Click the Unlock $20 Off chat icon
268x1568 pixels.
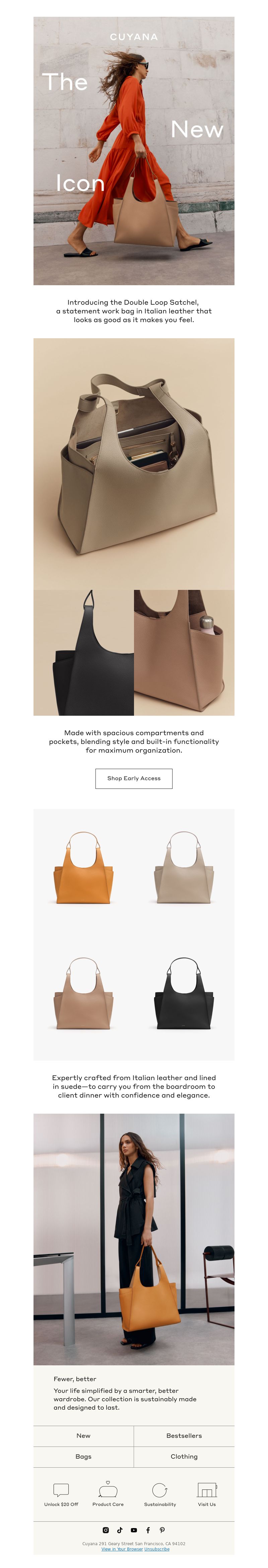(x=61, y=1489)
